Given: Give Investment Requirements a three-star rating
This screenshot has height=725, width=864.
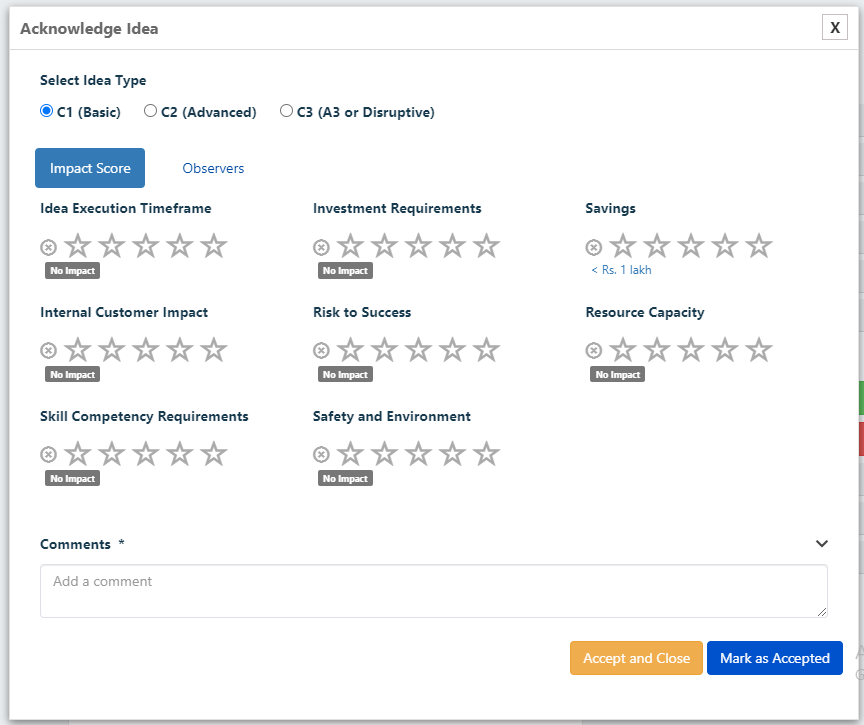Looking at the screenshot, I should tap(418, 246).
